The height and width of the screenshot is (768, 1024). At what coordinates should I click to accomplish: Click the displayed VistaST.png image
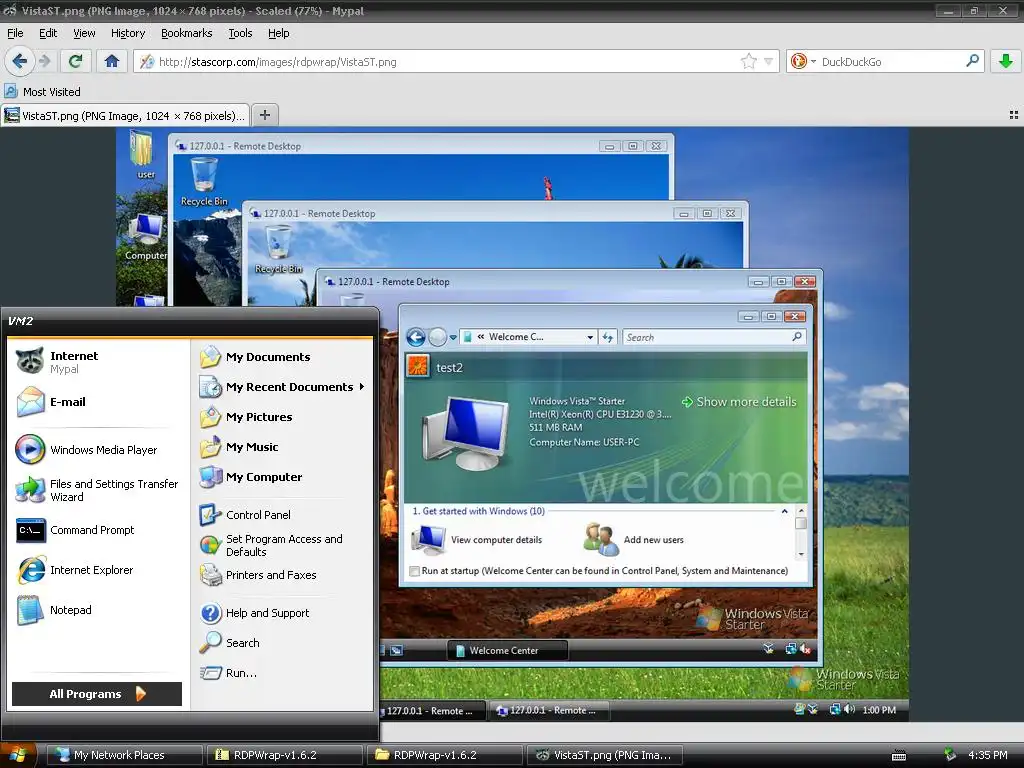(x=512, y=424)
